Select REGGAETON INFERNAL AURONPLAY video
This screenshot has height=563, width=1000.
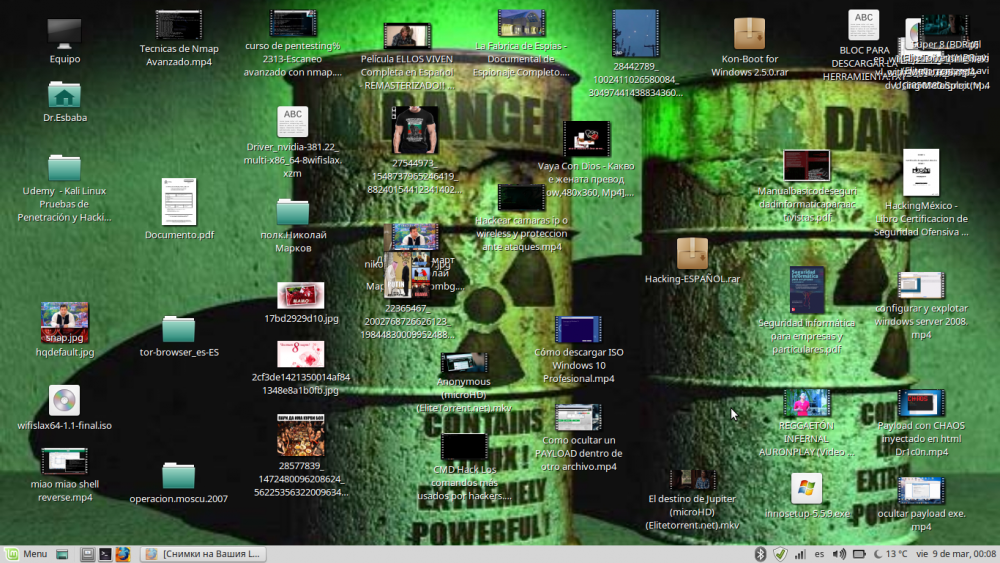[x=806, y=403]
